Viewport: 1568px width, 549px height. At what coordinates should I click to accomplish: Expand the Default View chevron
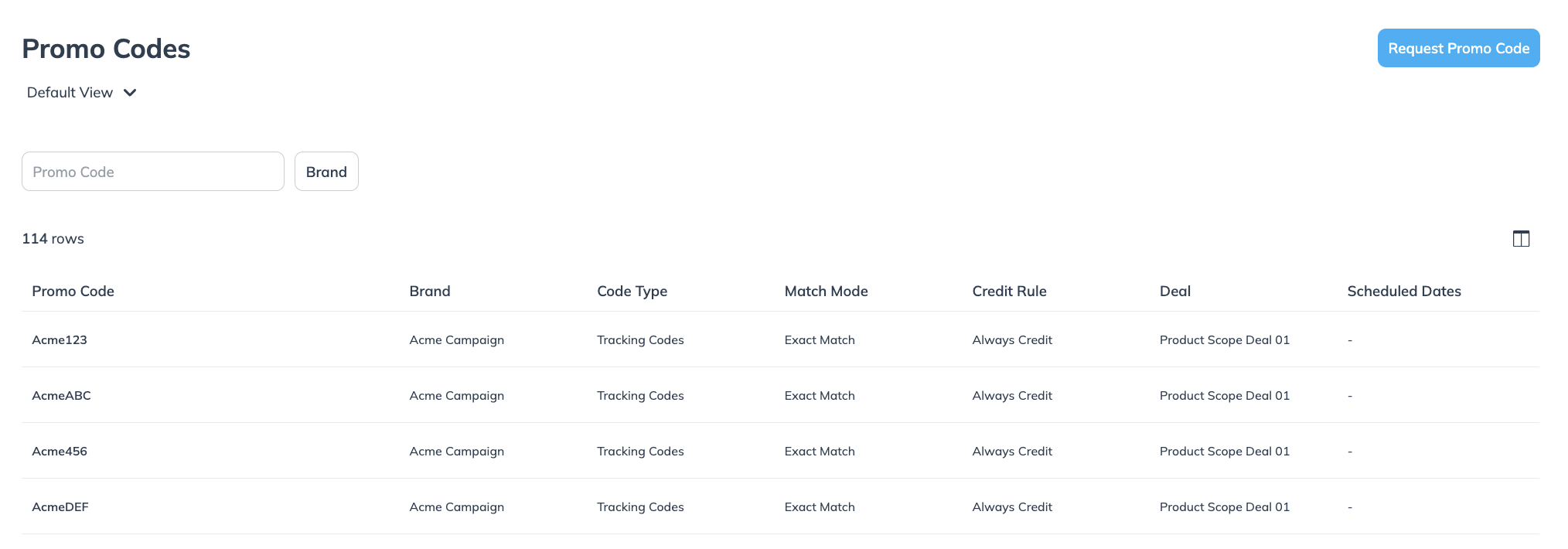(x=130, y=93)
